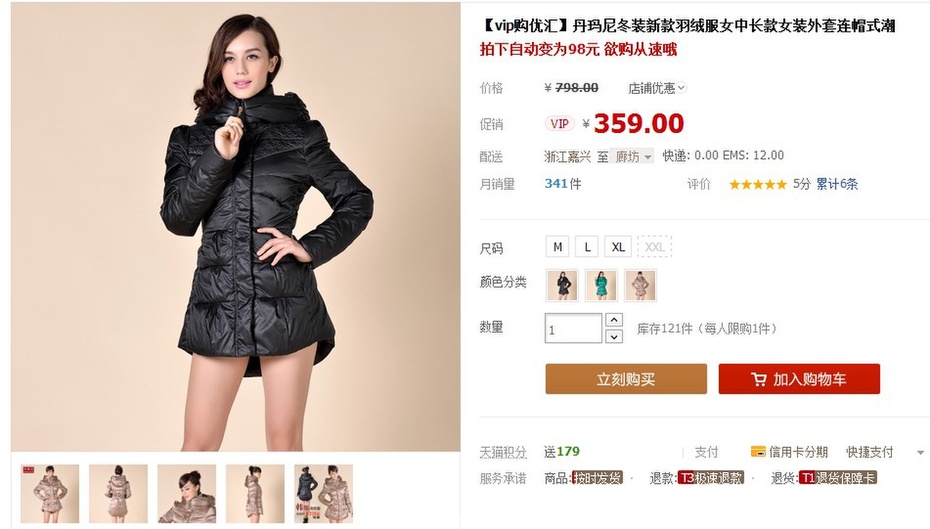Click the shopping cart icon in 加入购物车
This screenshot has height=529, width=930.
tap(758, 379)
